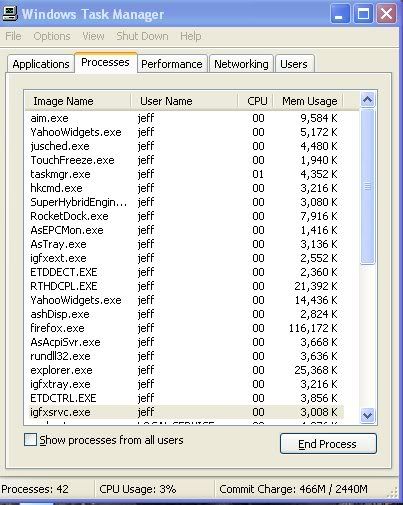Open the Users tab
This screenshot has width=403, height=505.
(294, 64)
